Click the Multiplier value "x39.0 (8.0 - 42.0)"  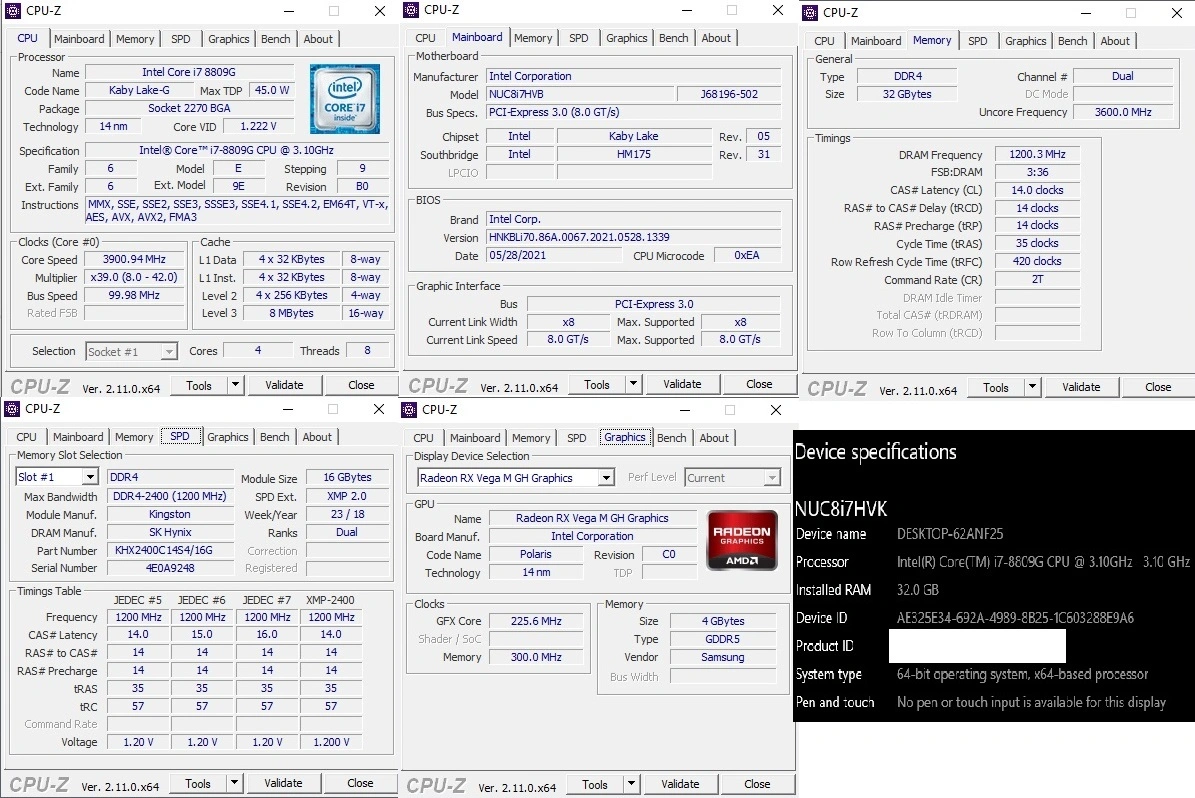click(134, 277)
